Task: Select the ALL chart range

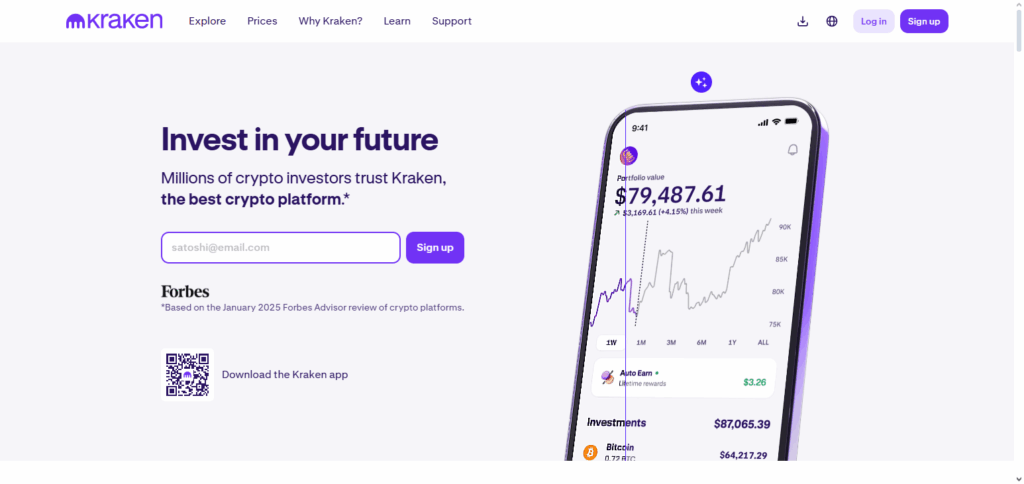Action: 763,342
